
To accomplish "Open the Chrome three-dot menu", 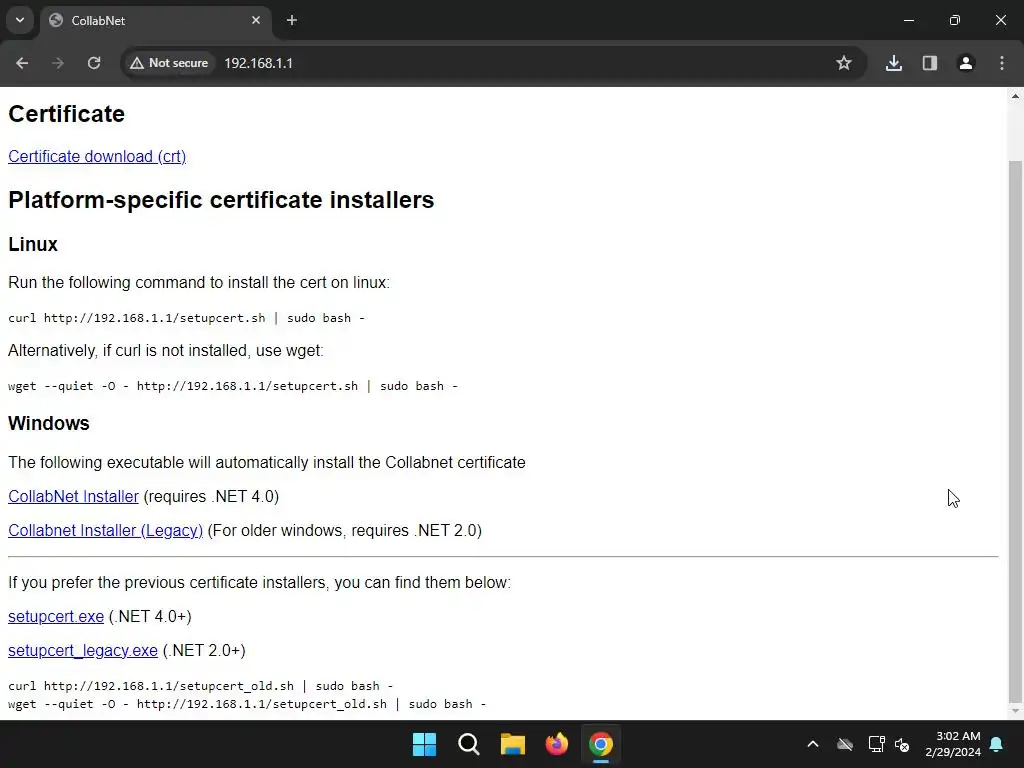I will (x=1002, y=63).
